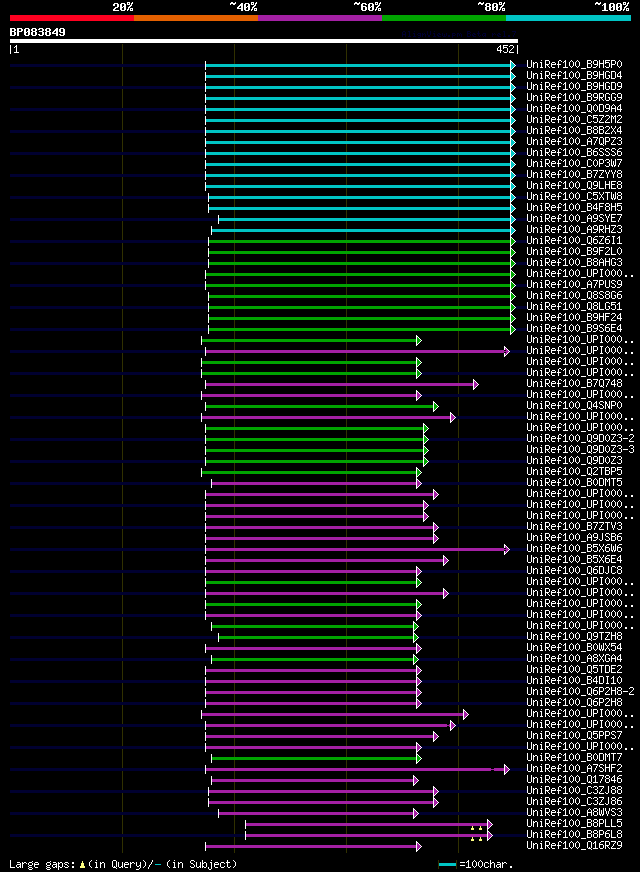
Task: Click the red 20% identity legend segment
Action: tap(72, 18)
